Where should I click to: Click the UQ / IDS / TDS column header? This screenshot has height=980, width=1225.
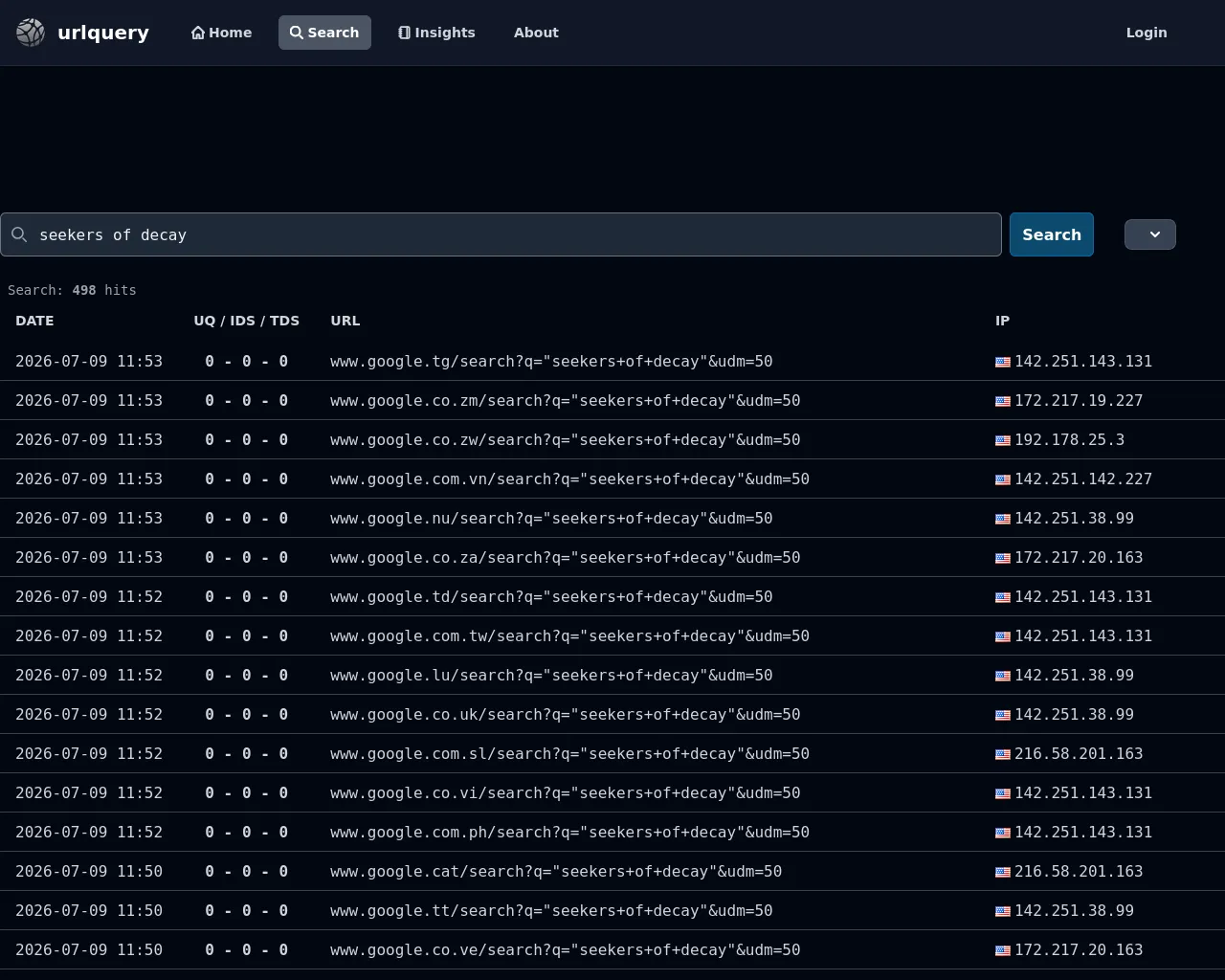tap(247, 321)
